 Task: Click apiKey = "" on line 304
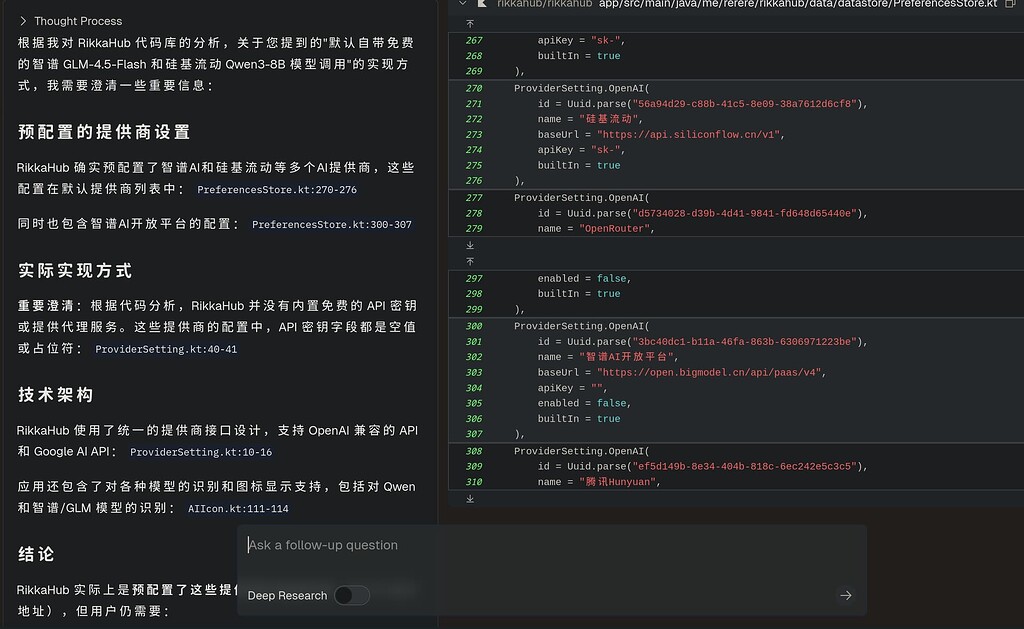[572, 388]
